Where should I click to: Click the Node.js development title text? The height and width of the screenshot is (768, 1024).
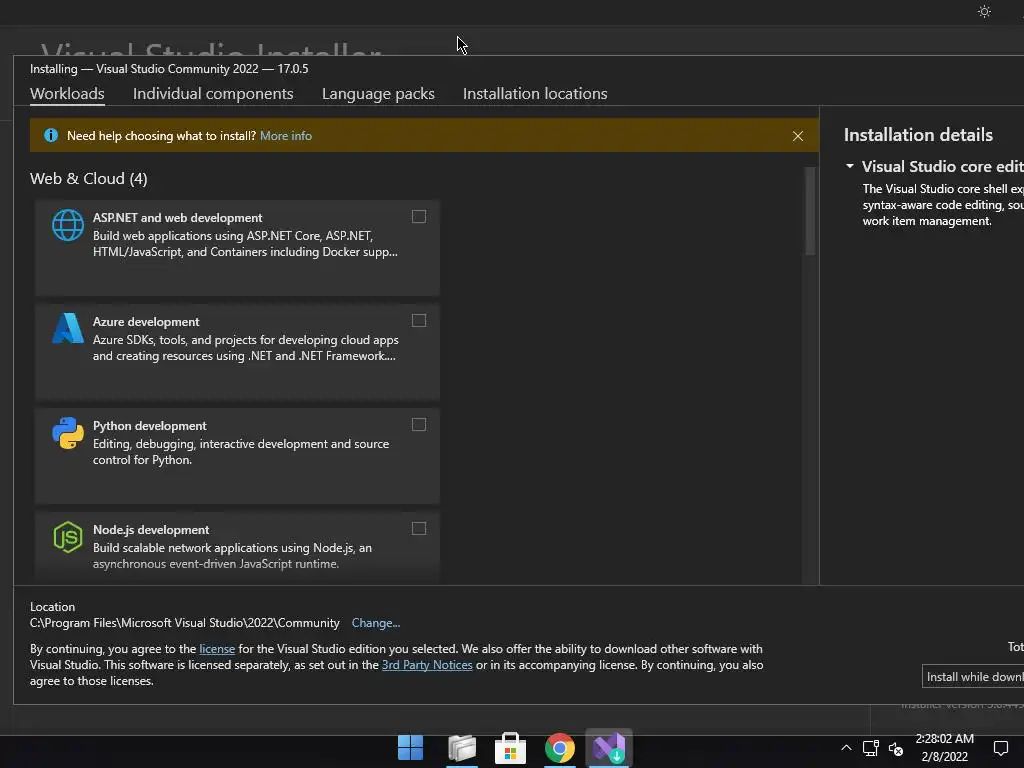(x=151, y=530)
